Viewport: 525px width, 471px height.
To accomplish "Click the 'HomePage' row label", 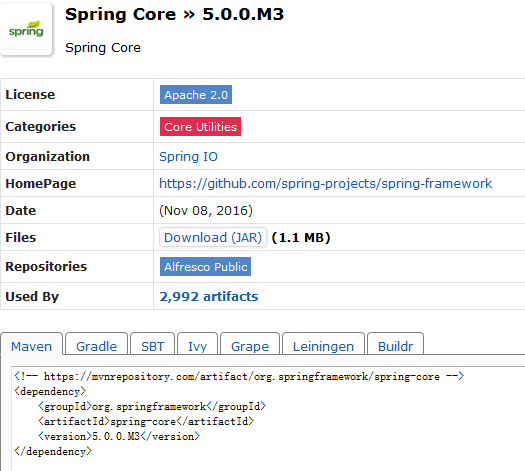I will [41, 183].
